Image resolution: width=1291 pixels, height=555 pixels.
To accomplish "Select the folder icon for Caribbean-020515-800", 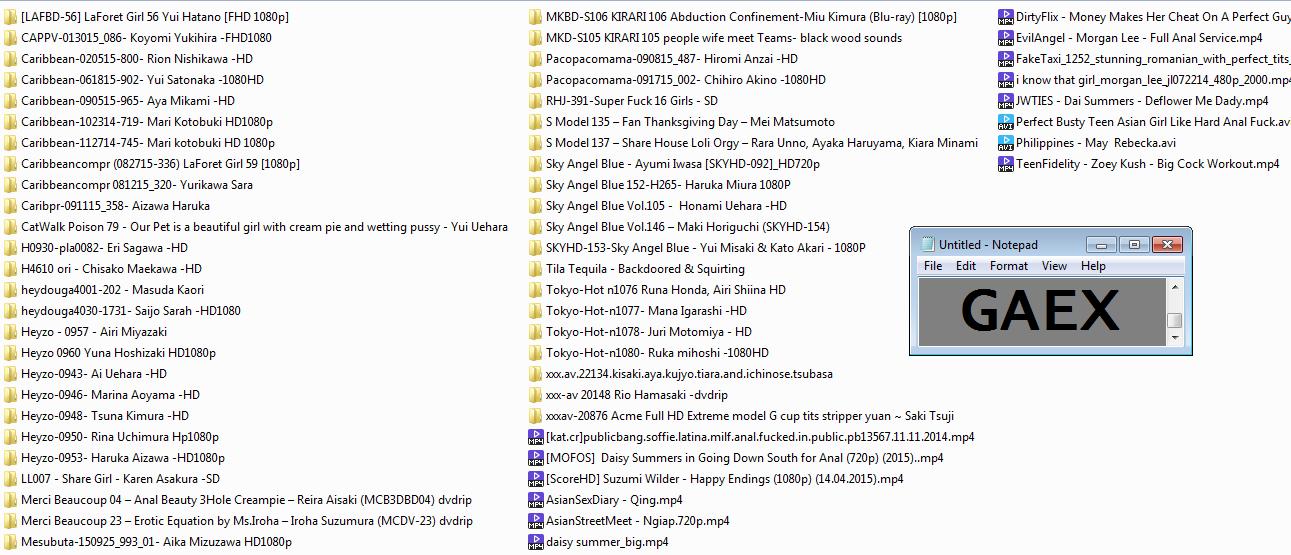I will [x=10, y=59].
